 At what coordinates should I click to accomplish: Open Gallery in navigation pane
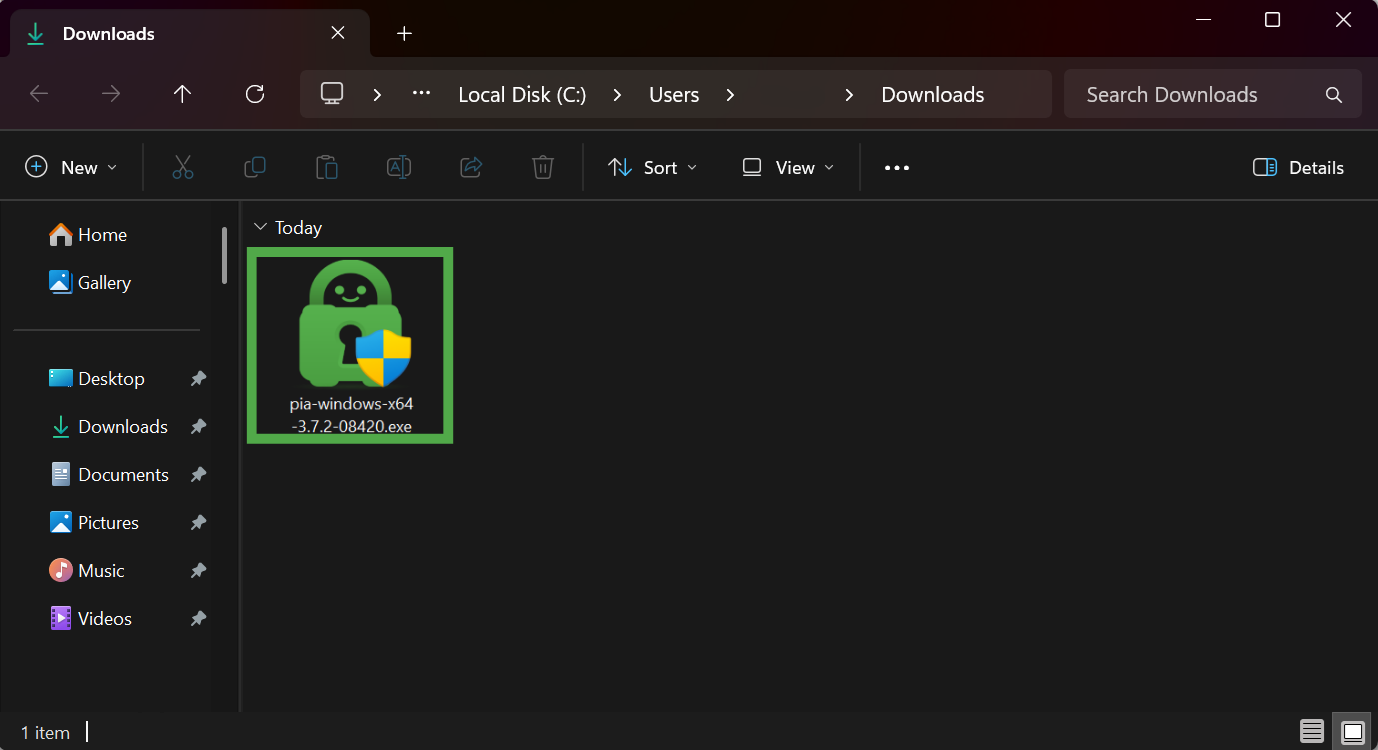[90, 283]
